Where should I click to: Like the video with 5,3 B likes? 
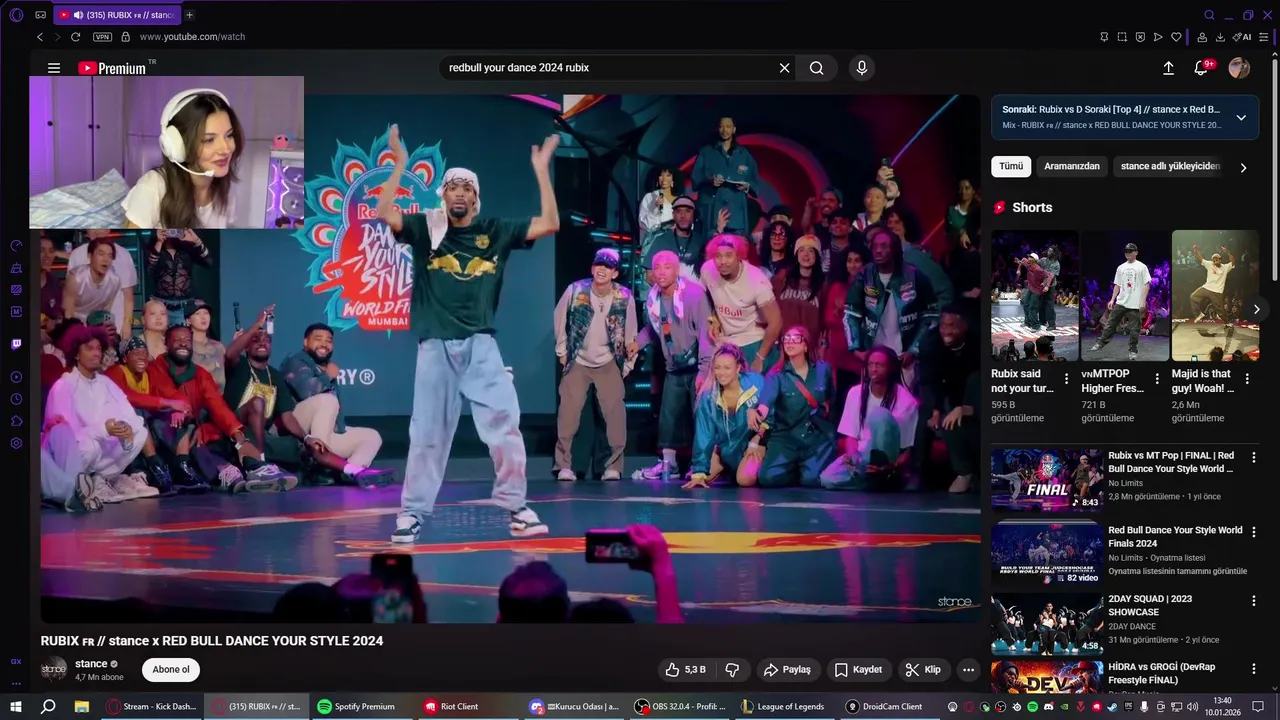coord(687,670)
